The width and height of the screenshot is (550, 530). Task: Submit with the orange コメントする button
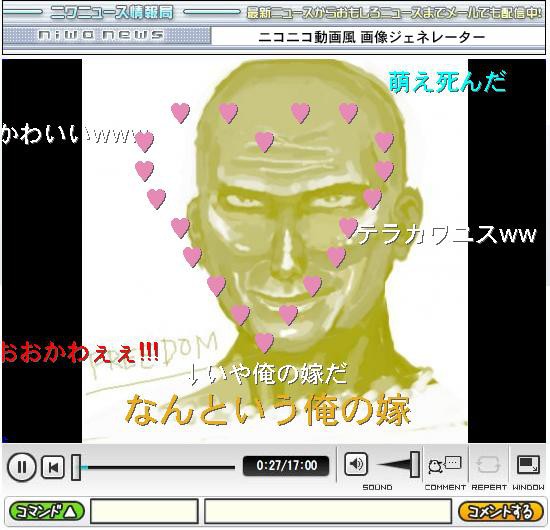[501, 512]
